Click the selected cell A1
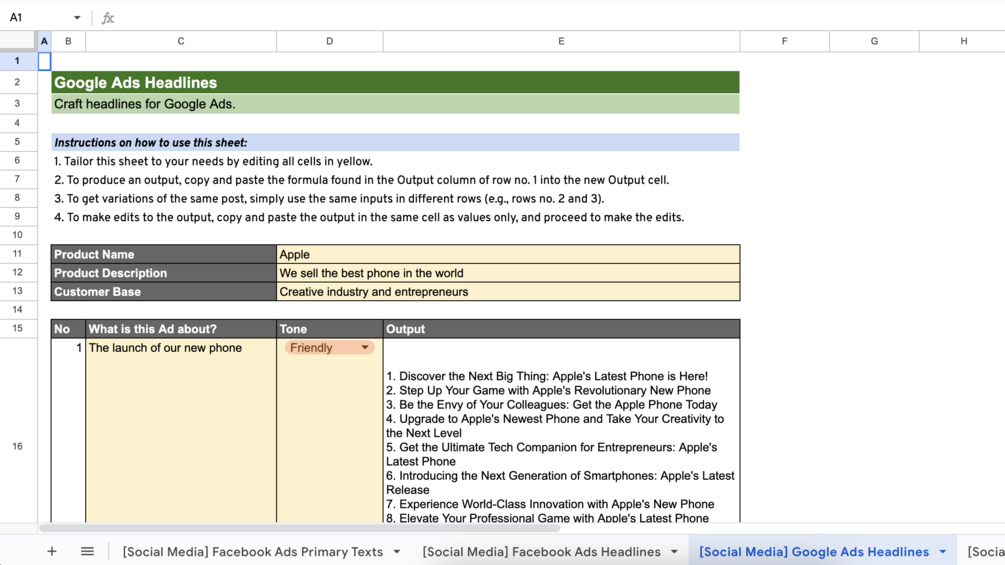The width and height of the screenshot is (1005, 565). pyautogui.click(x=44, y=61)
